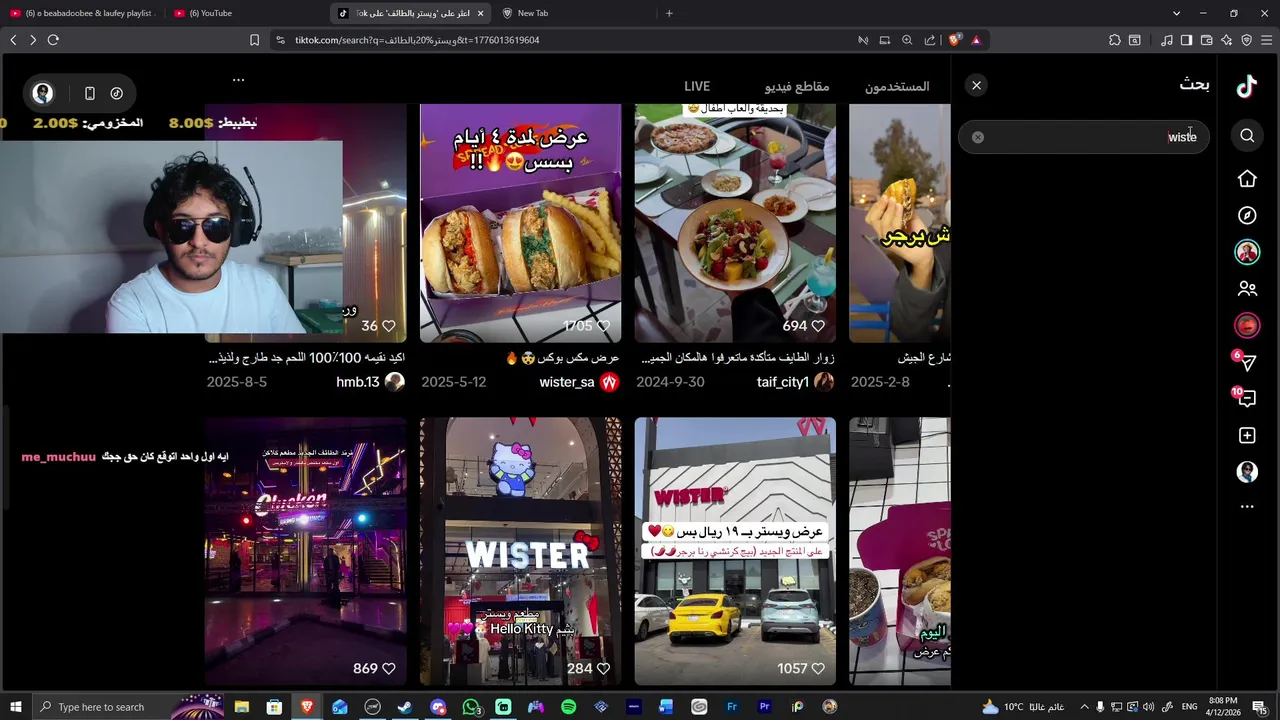Open the Hello Kitty WISTER video thumbnail
This screenshot has height=720, width=1280.
pos(520,551)
